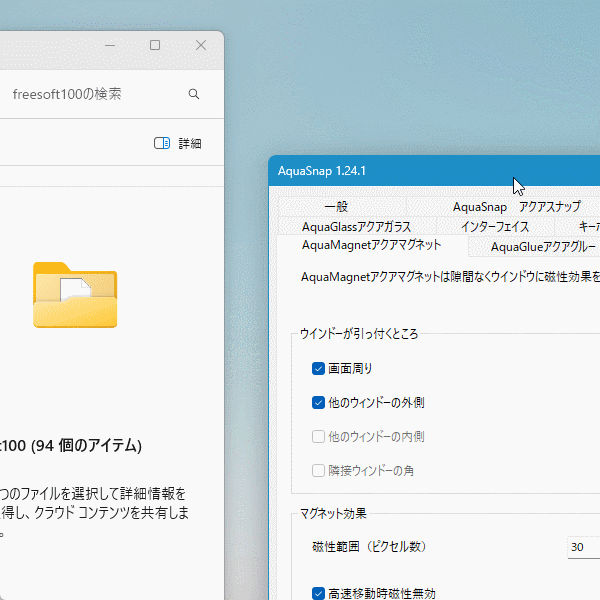Uncheck 他のウィンドーの外側 checkbox

[x=318, y=403]
